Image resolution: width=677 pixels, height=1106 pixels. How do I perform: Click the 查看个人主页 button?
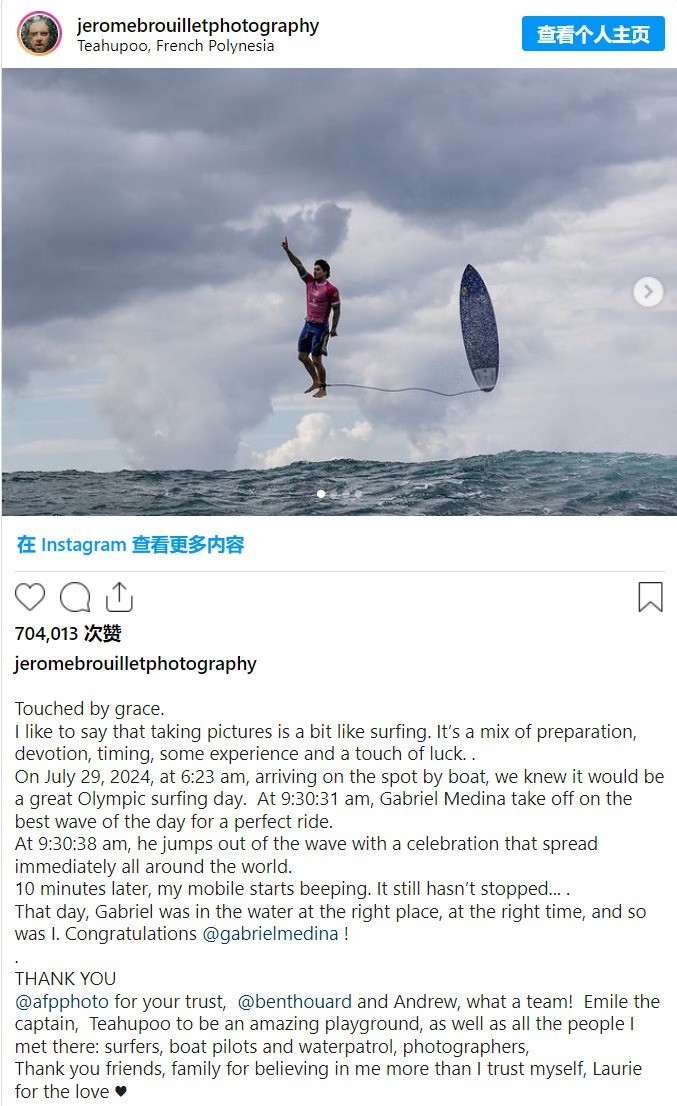593,34
